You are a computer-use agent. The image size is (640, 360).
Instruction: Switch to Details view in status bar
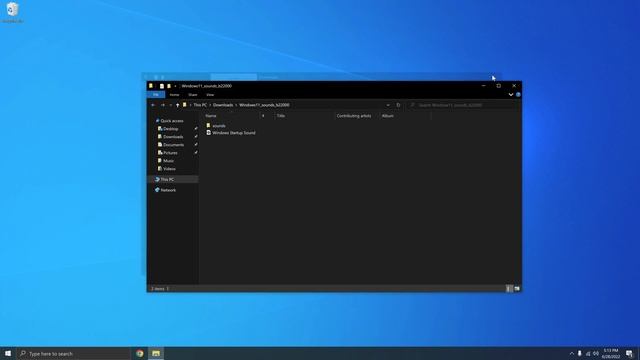pyautogui.click(x=509, y=289)
